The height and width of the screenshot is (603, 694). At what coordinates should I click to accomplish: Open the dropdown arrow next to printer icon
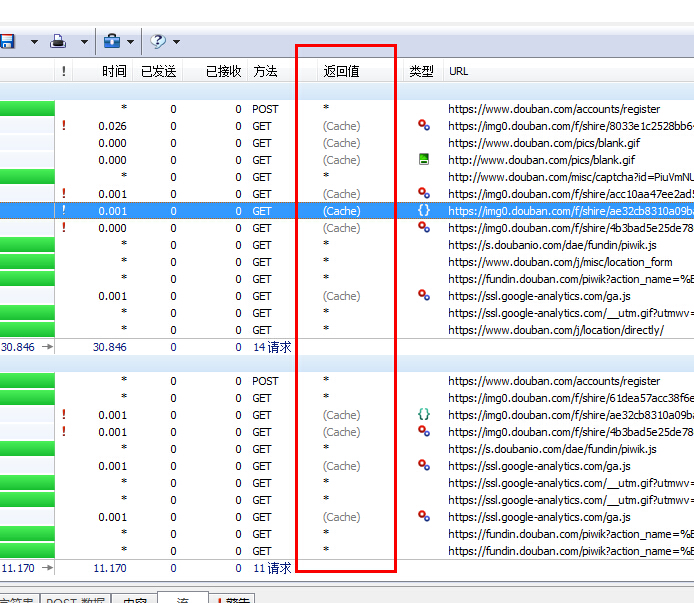coord(84,42)
